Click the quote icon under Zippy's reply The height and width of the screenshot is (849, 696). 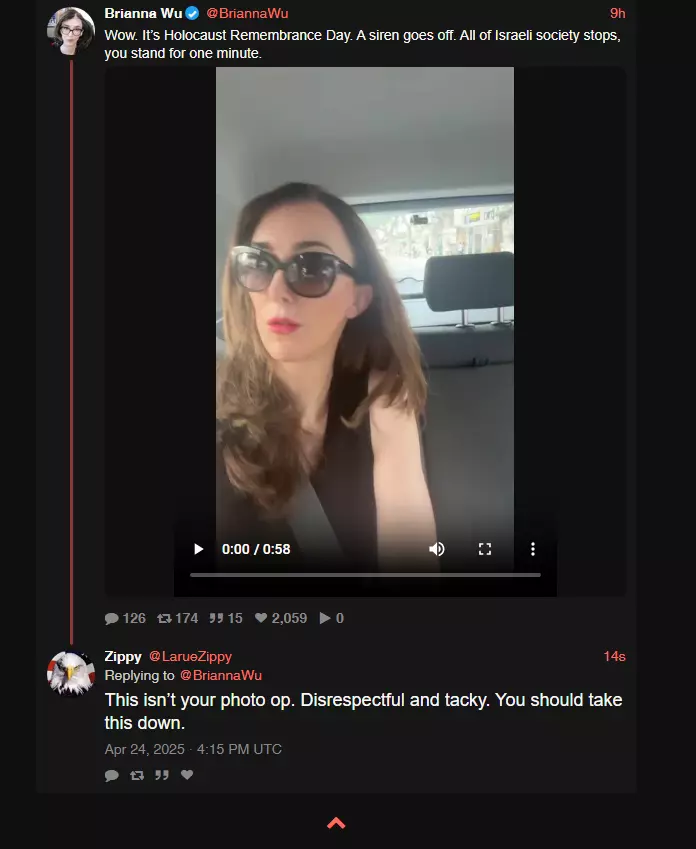(162, 775)
